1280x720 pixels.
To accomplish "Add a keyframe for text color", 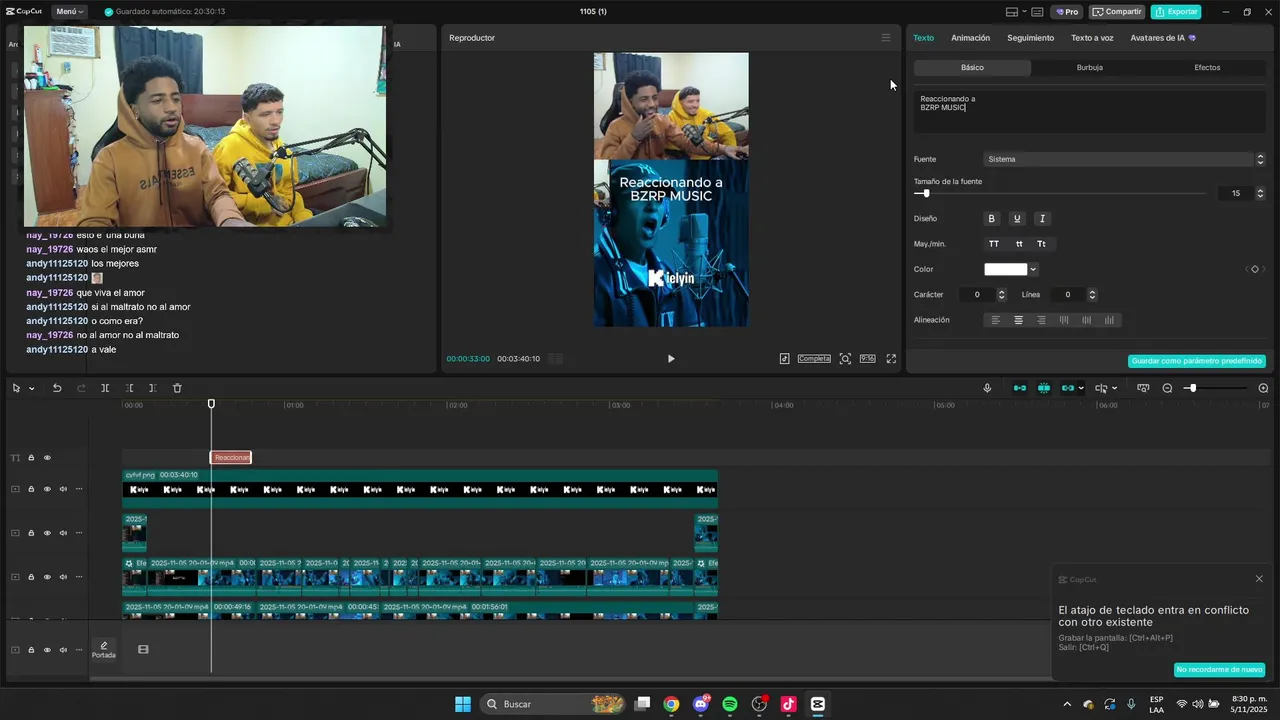I will click(x=1255, y=269).
